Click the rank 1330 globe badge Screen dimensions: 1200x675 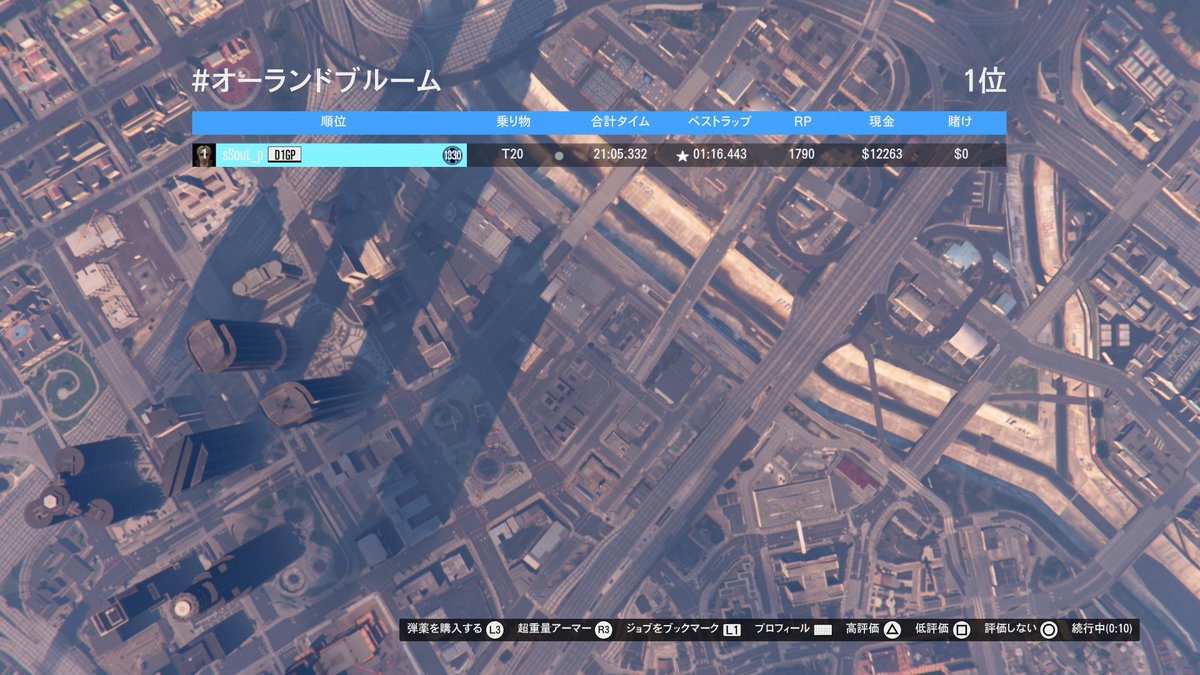[x=452, y=155]
